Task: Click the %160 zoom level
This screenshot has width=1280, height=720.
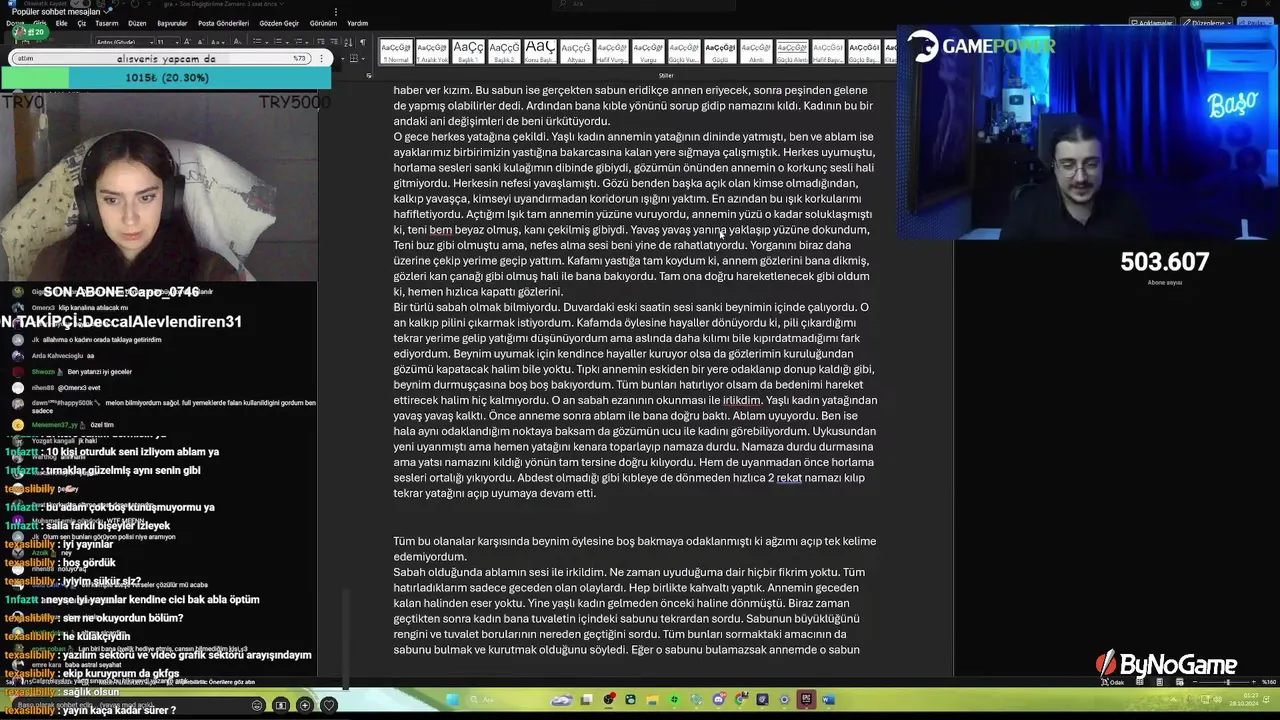Action: [x=1269, y=682]
